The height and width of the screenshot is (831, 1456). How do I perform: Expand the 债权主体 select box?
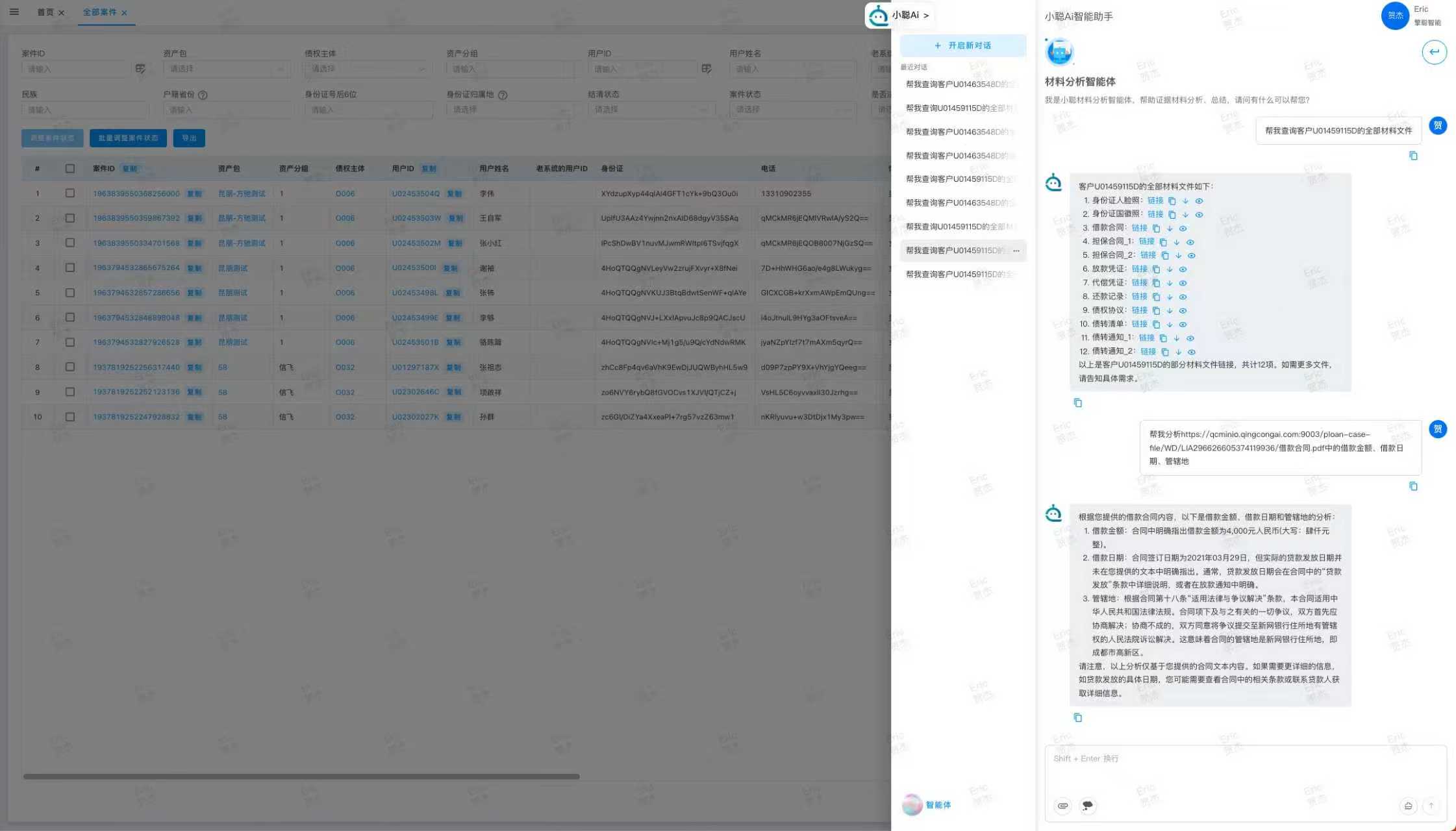368,69
